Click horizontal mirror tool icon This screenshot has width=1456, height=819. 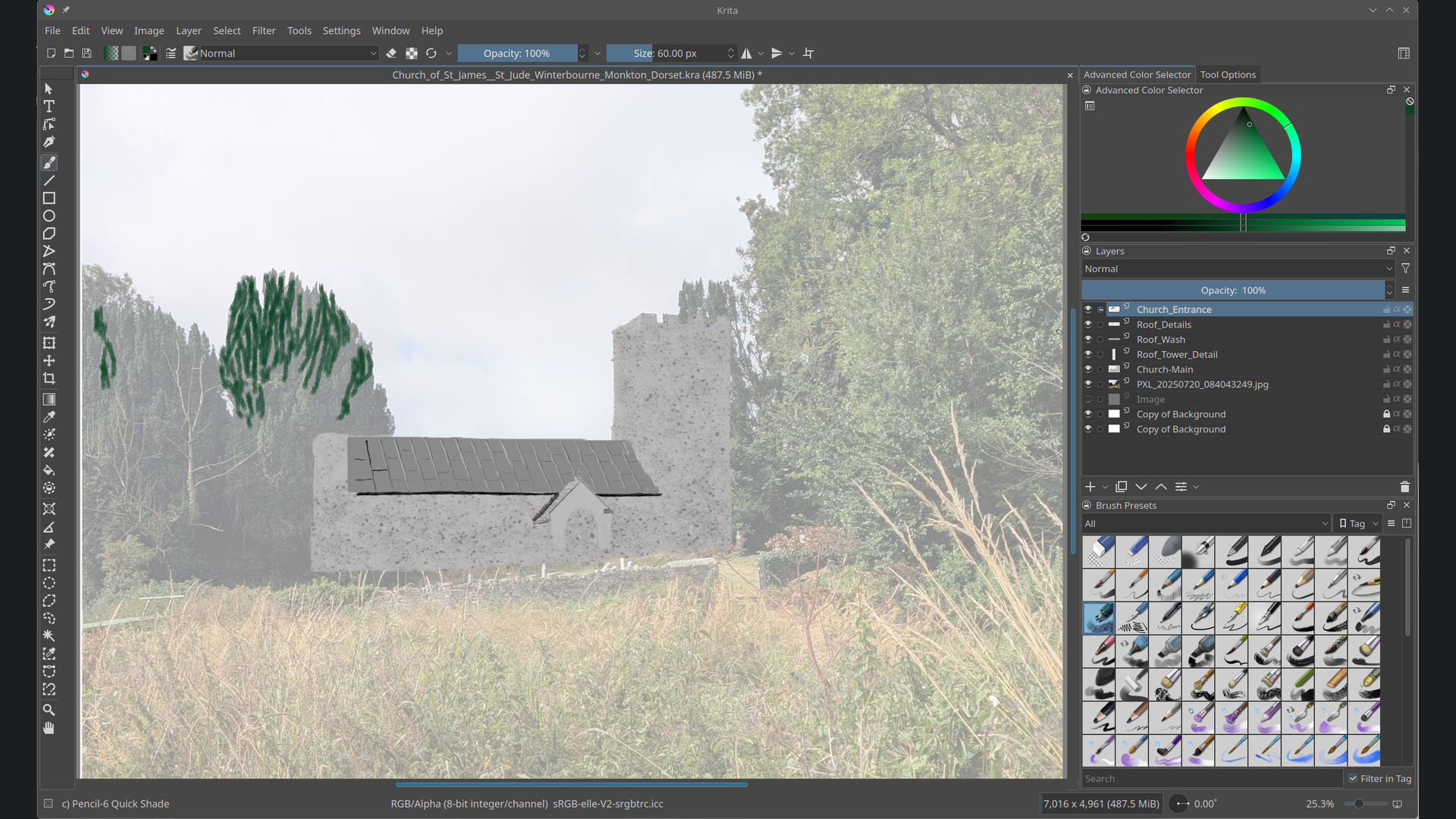(747, 53)
